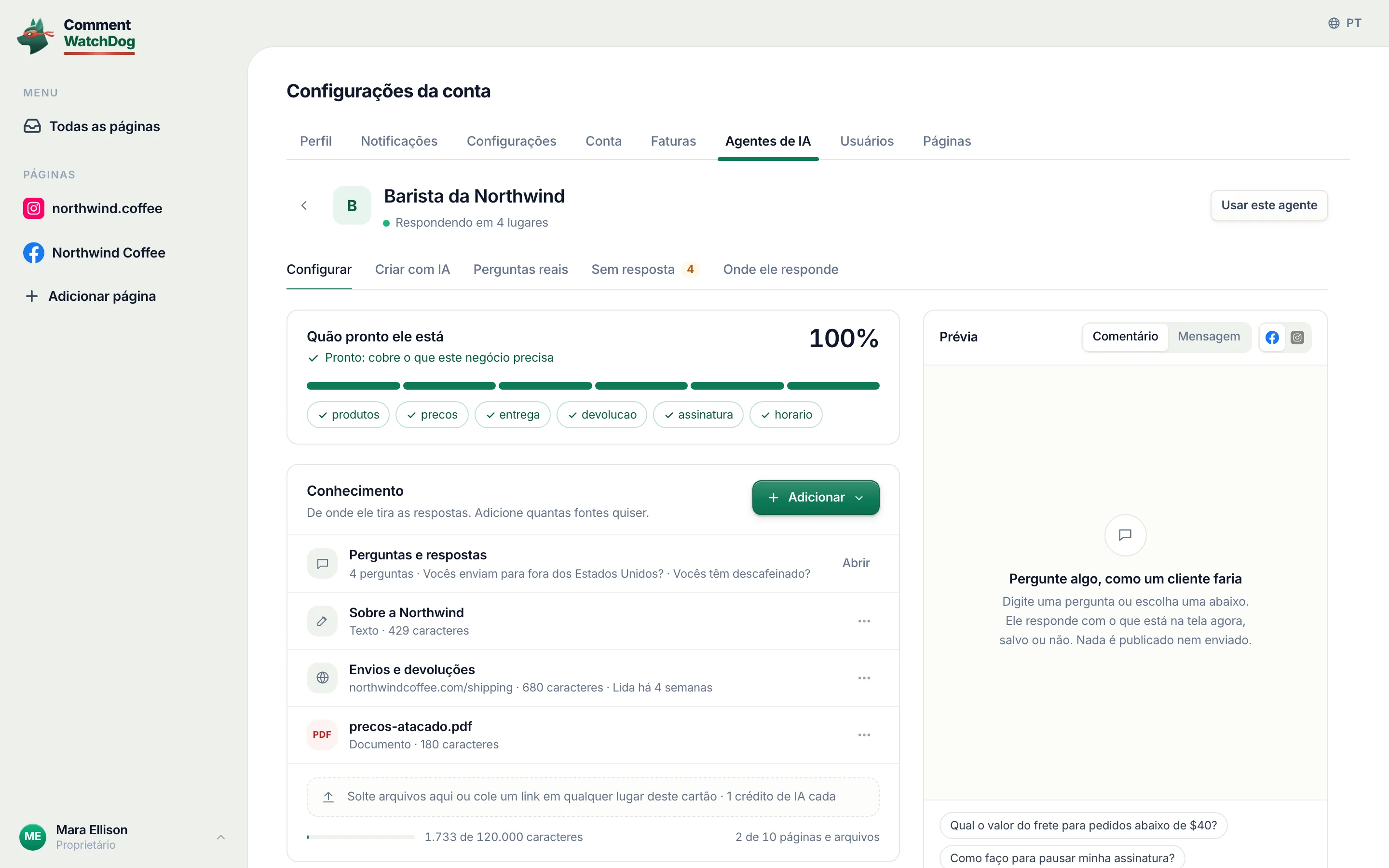
Task: Switch preview to Comentário mode
Action: coord(1125,337)
